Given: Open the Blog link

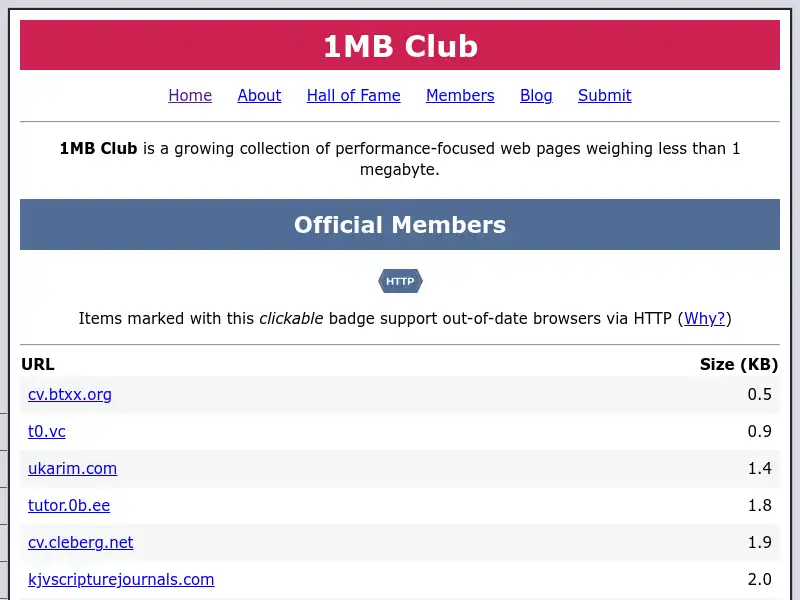Looking at the screenshot, I should [536, 95].
